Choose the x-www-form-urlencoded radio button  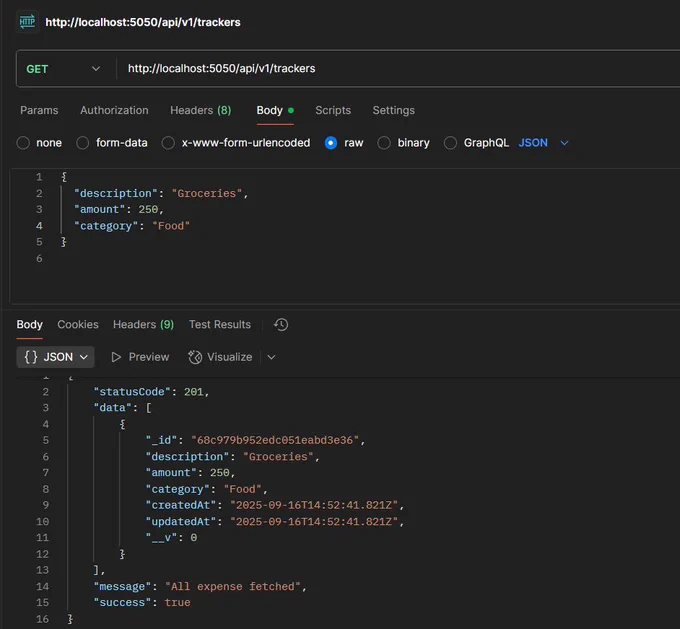[168, 143]
